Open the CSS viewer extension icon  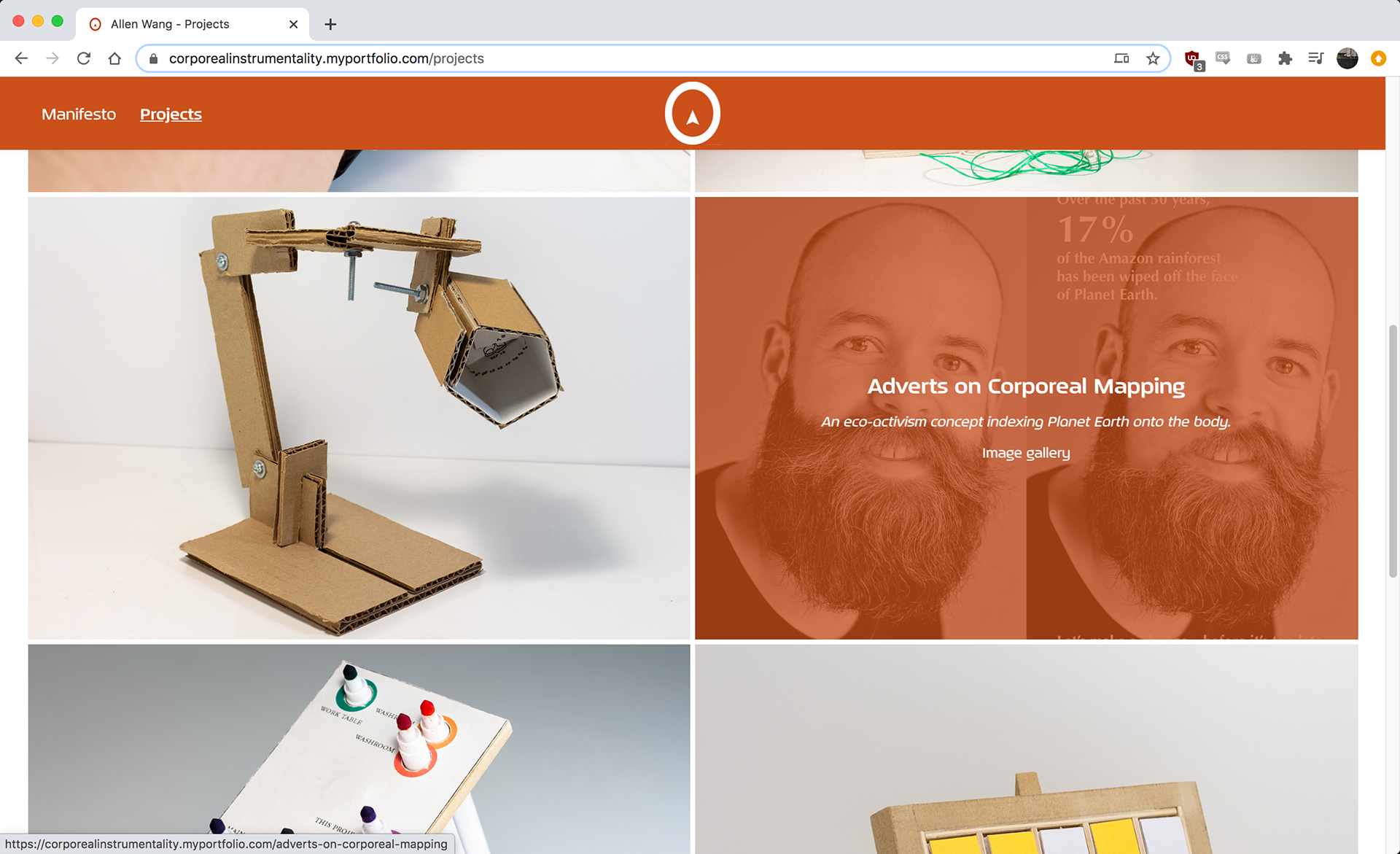point(1224,58)
